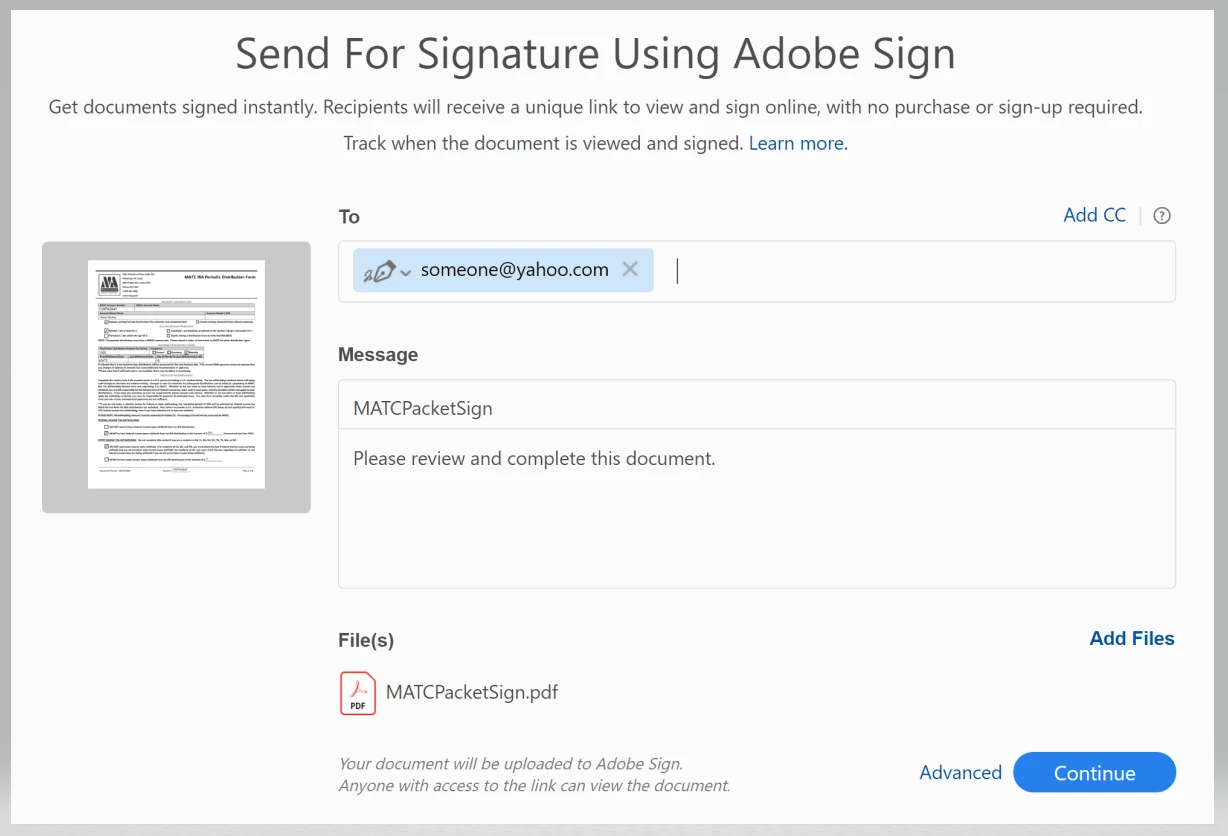This screenshot has height=836, width=1228.
Task: Select the MATCPacketSign.pdf file name
Action: click(472, 692)
